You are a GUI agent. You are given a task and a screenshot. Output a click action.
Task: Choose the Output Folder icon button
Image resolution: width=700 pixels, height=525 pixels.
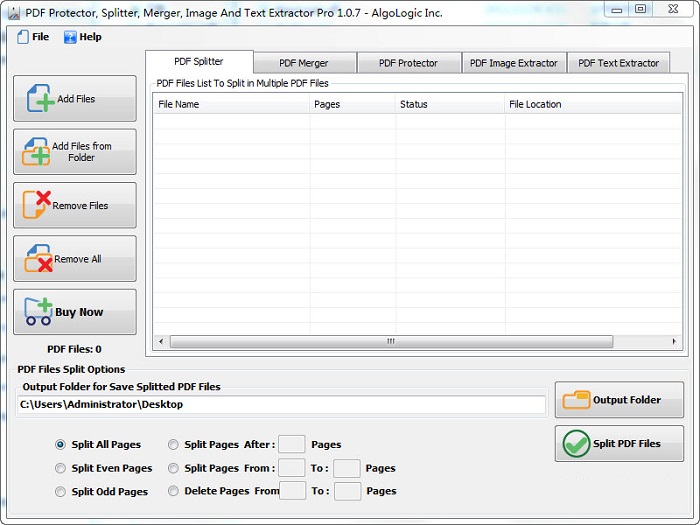[x=619, y=400]
